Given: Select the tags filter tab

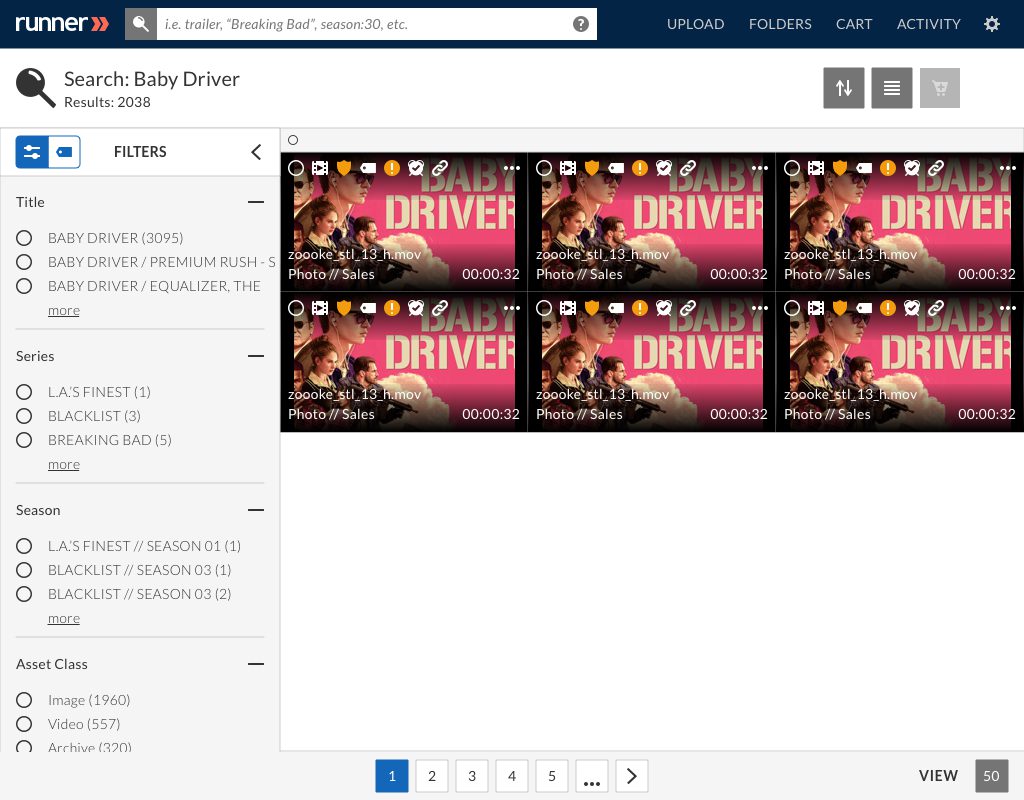Looking at the screenshot, I should (x=65, y=152).
